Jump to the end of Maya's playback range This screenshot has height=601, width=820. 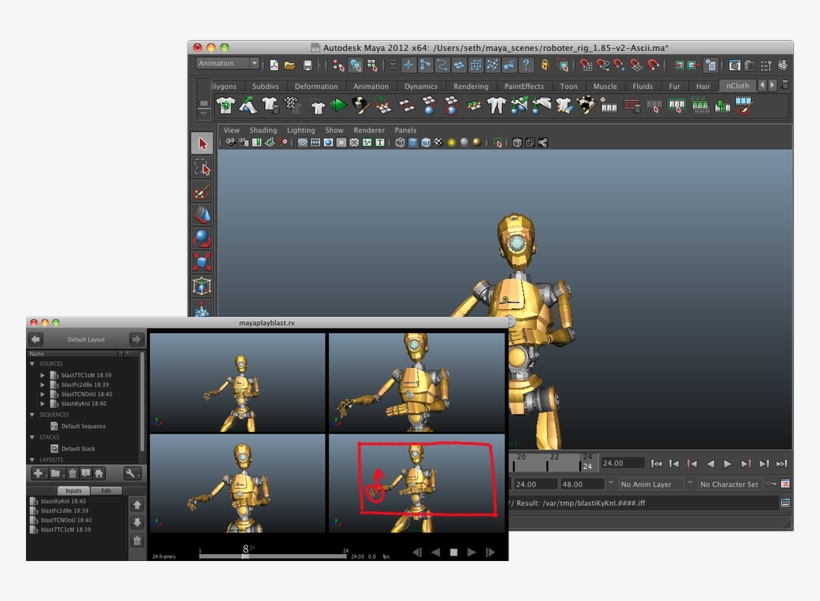[781, 464]
